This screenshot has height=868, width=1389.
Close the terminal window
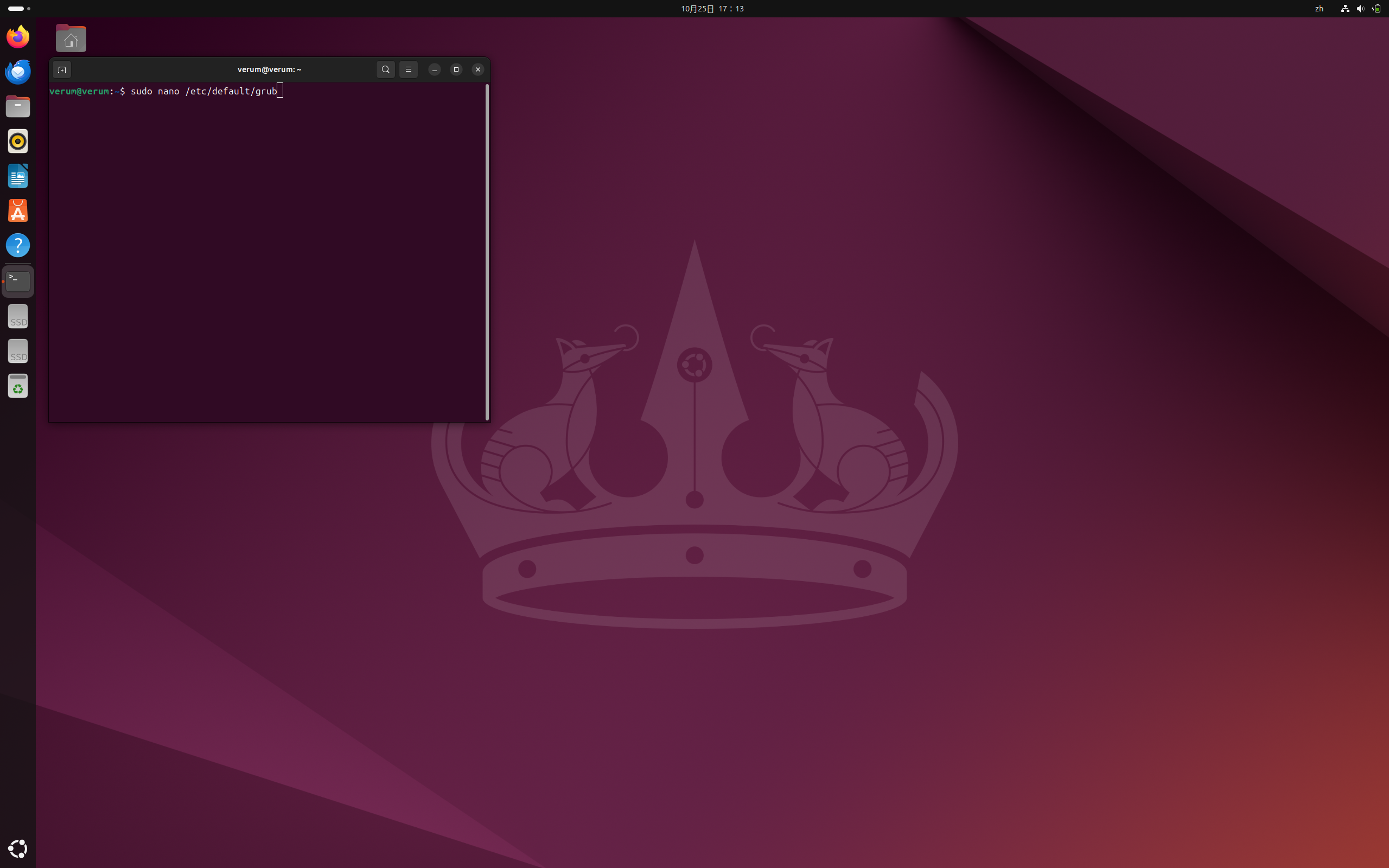[x=478, y=69]
